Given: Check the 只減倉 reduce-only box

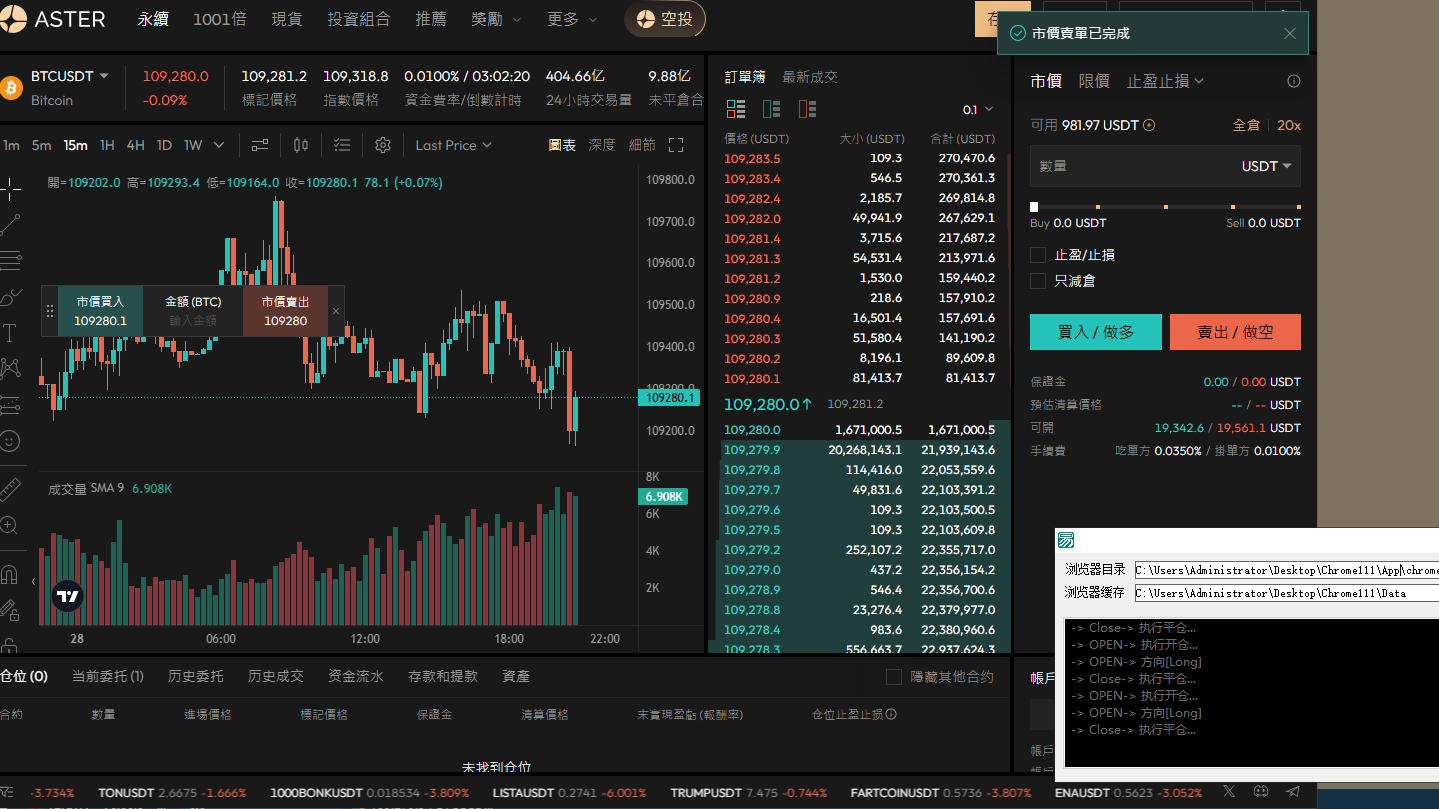Looking at the screenshot, I should 1038,281.
